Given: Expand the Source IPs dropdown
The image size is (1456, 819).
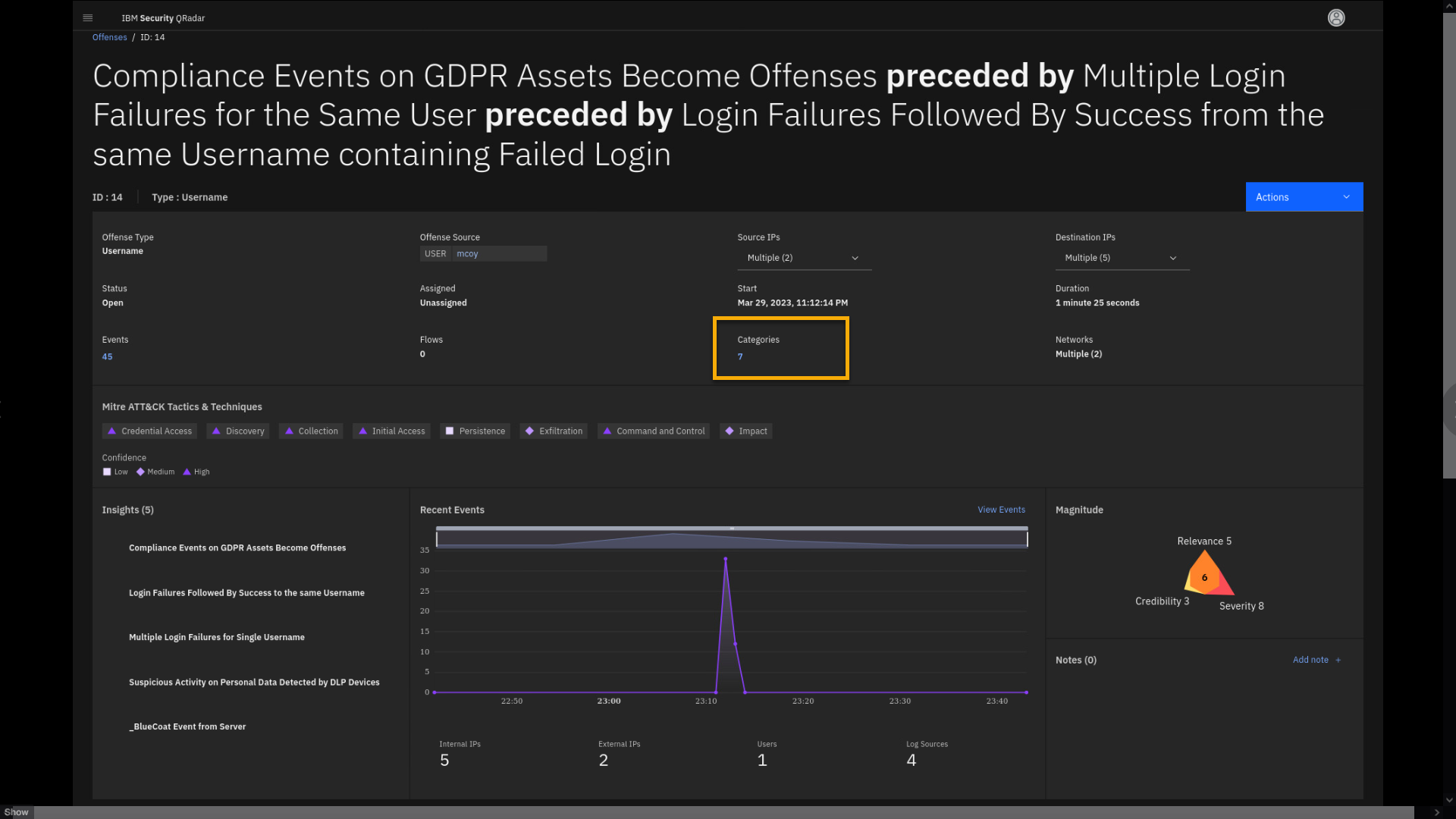Looking at the screenshot, I should pos(804,258).
